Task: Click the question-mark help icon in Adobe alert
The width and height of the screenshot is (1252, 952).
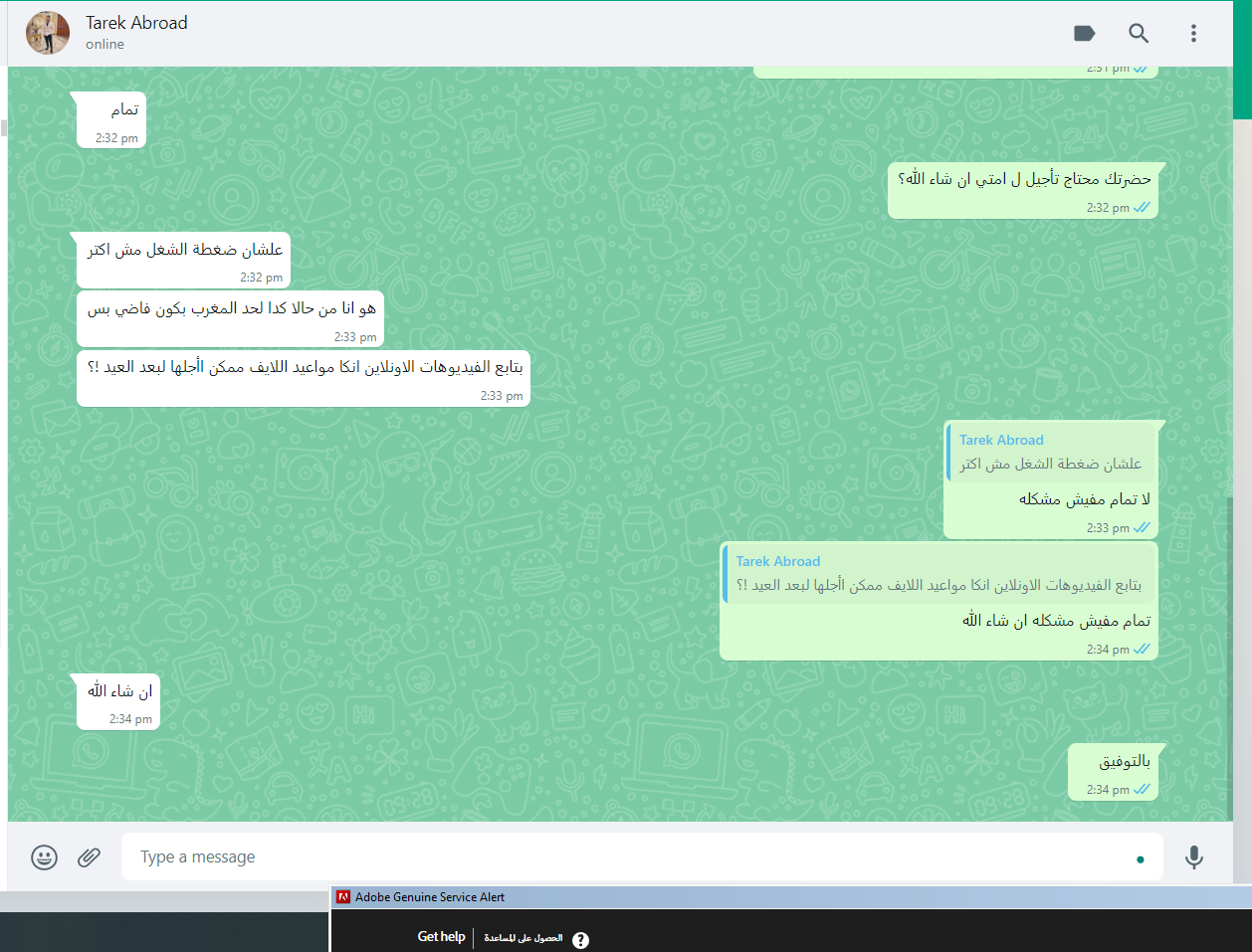Action: coord(581,940)
